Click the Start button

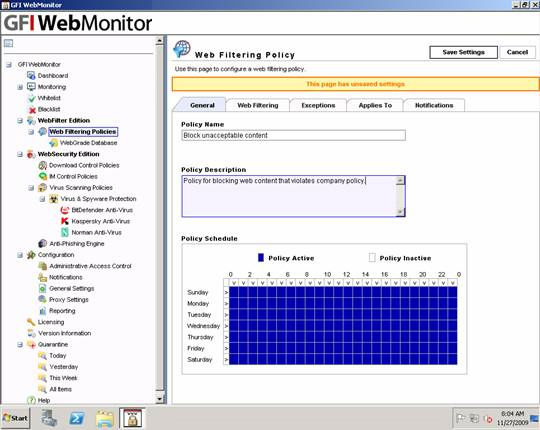tap(15, 418)
